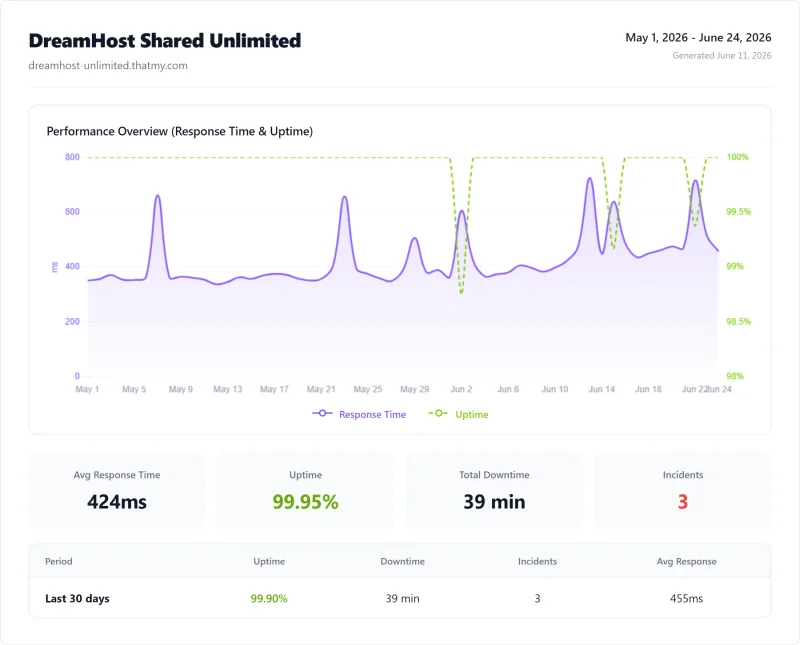Click the 200 ms y-axis label
Viewport: 800px width, 645px height.
72,321
